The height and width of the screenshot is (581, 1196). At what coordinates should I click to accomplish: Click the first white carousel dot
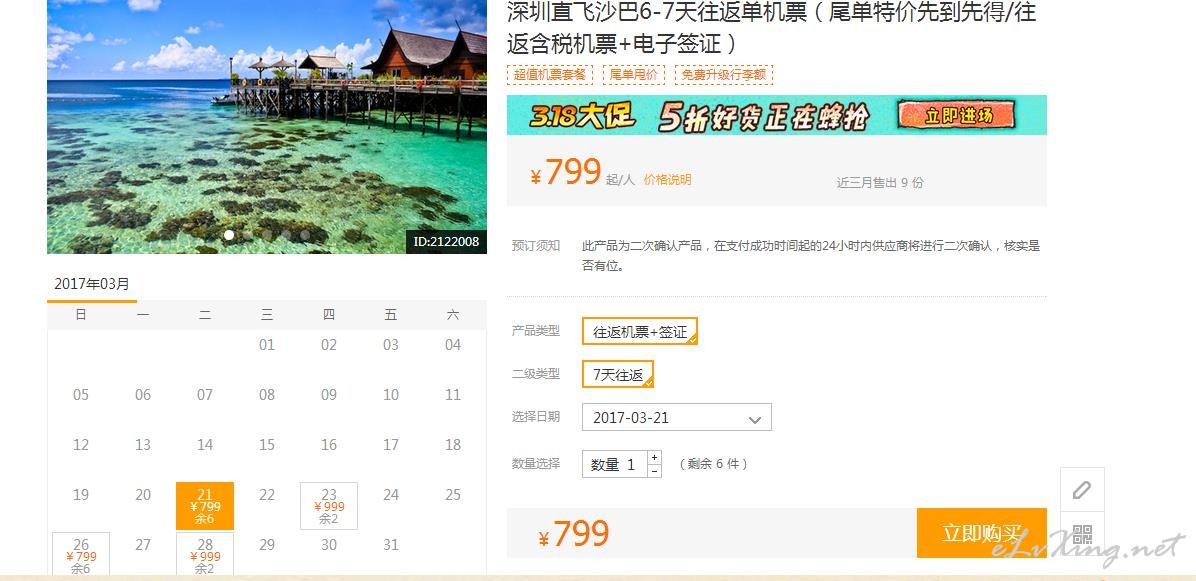pyautogui.click(x=229, y=235)
